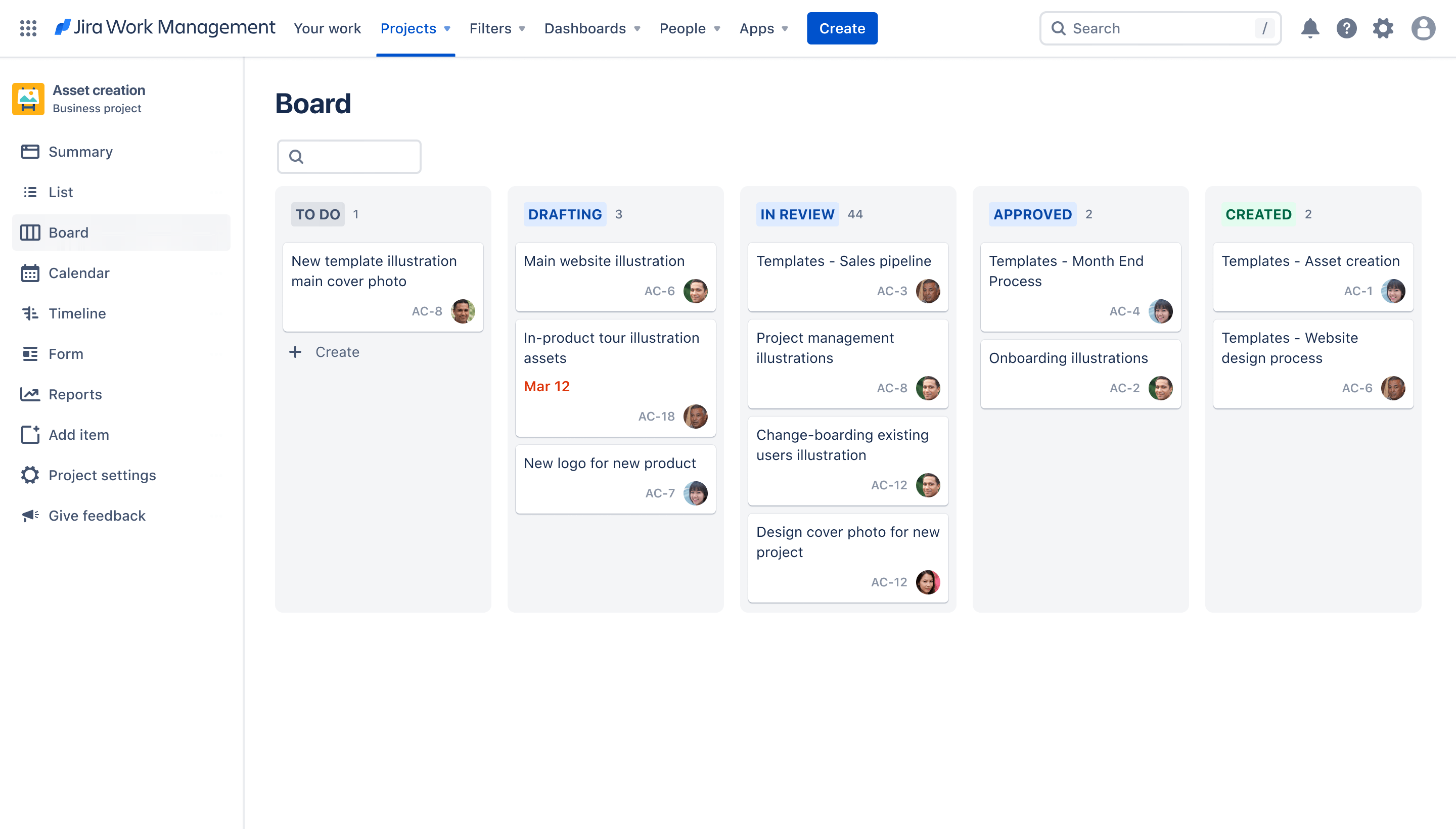1456x829 pixels.
Task: Click the Board icon in sidebar
Action: (x=30, y=232)
